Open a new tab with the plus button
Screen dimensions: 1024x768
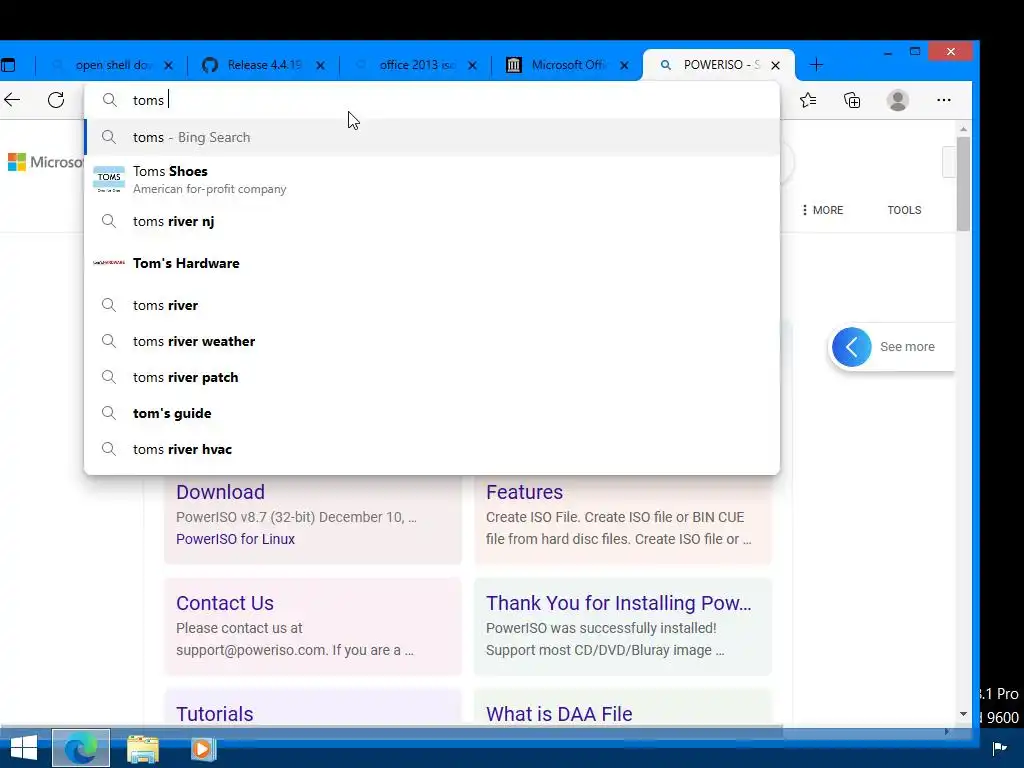coord(816,65)
